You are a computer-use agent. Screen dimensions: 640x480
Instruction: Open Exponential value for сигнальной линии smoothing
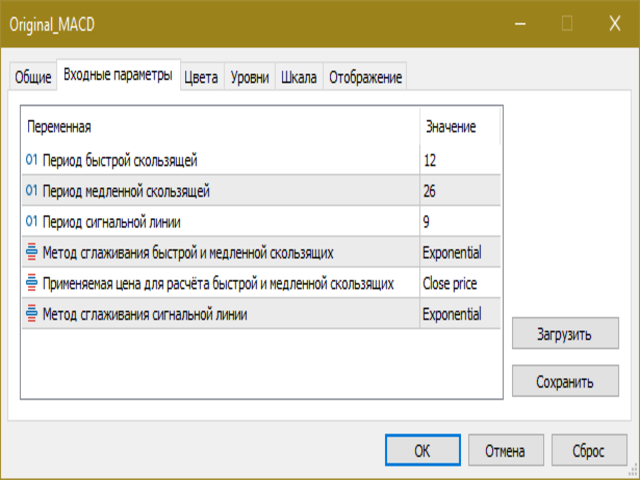[460, 314]
